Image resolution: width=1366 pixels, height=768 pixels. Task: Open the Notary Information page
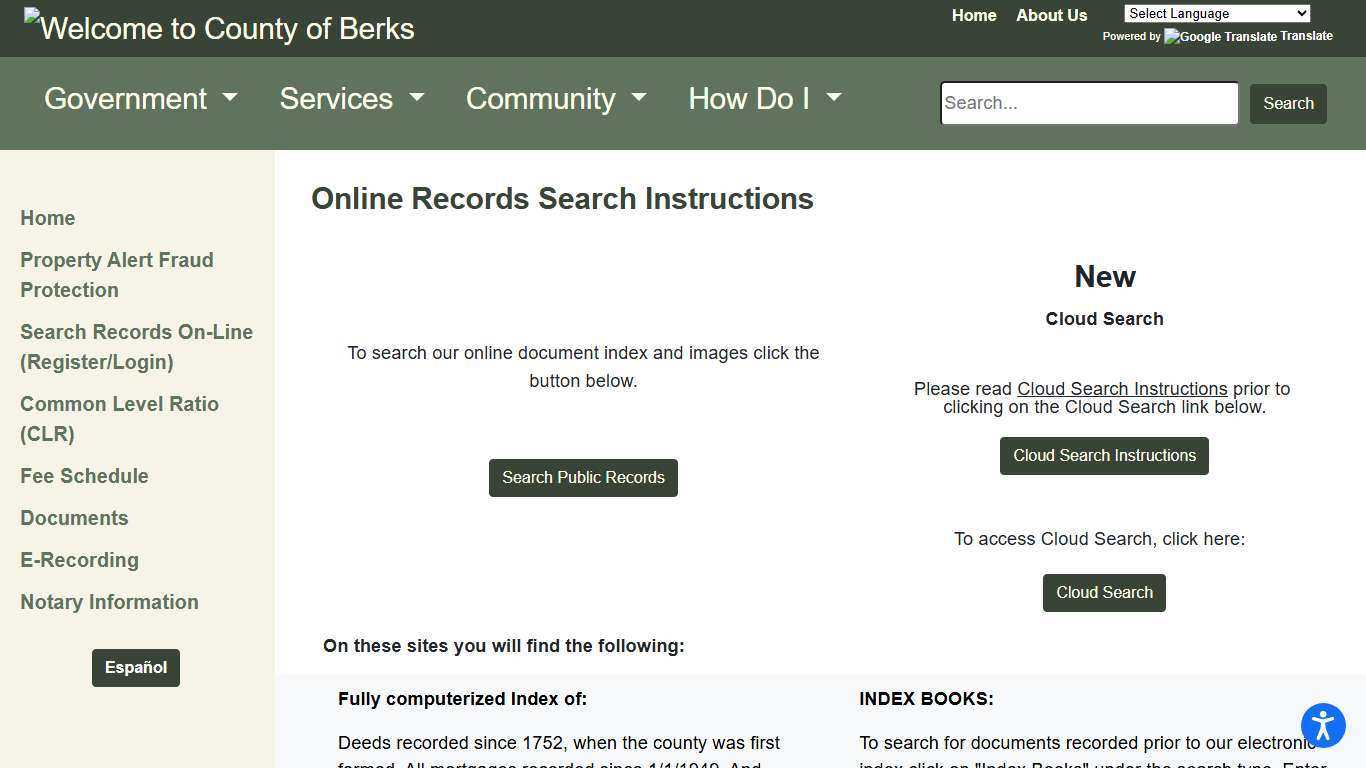click(109, 602)
